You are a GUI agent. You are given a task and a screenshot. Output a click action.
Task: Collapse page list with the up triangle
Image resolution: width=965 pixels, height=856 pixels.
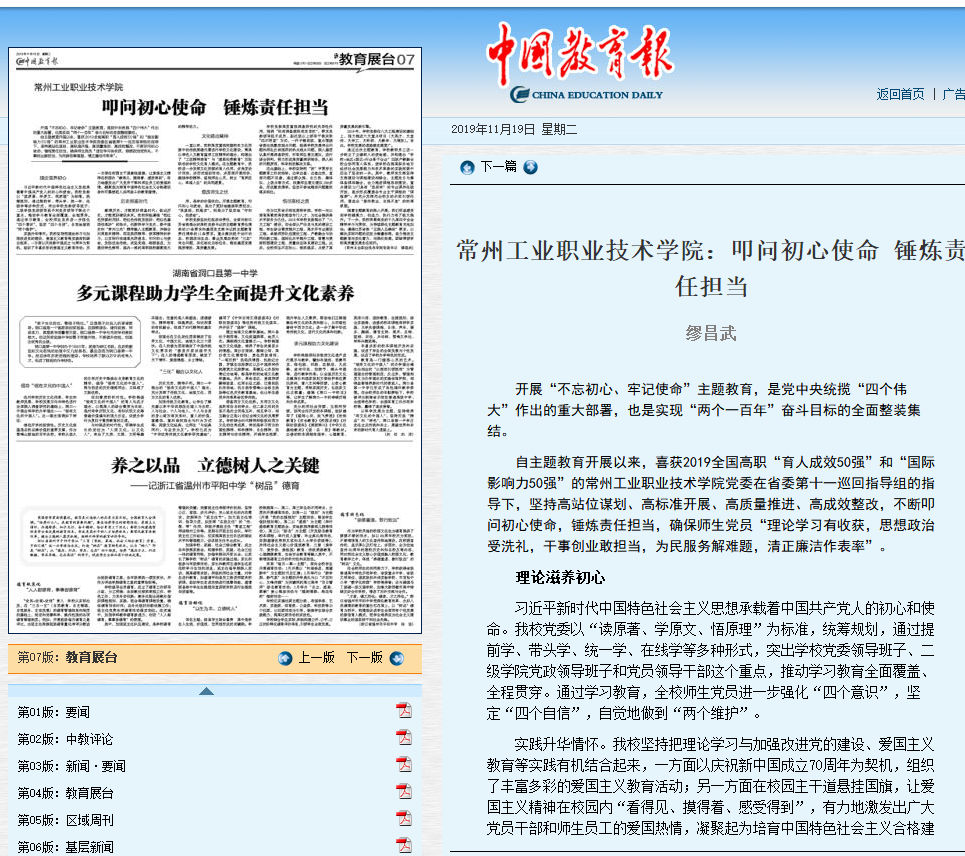pyautogui.click(x=206, y=691)
